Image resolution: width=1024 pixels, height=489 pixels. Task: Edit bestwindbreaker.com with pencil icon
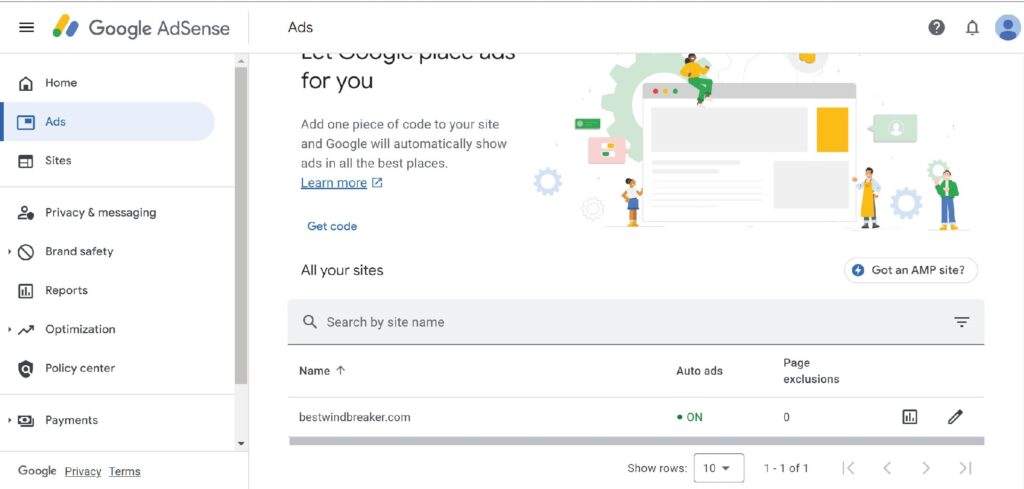pos(955,417)
